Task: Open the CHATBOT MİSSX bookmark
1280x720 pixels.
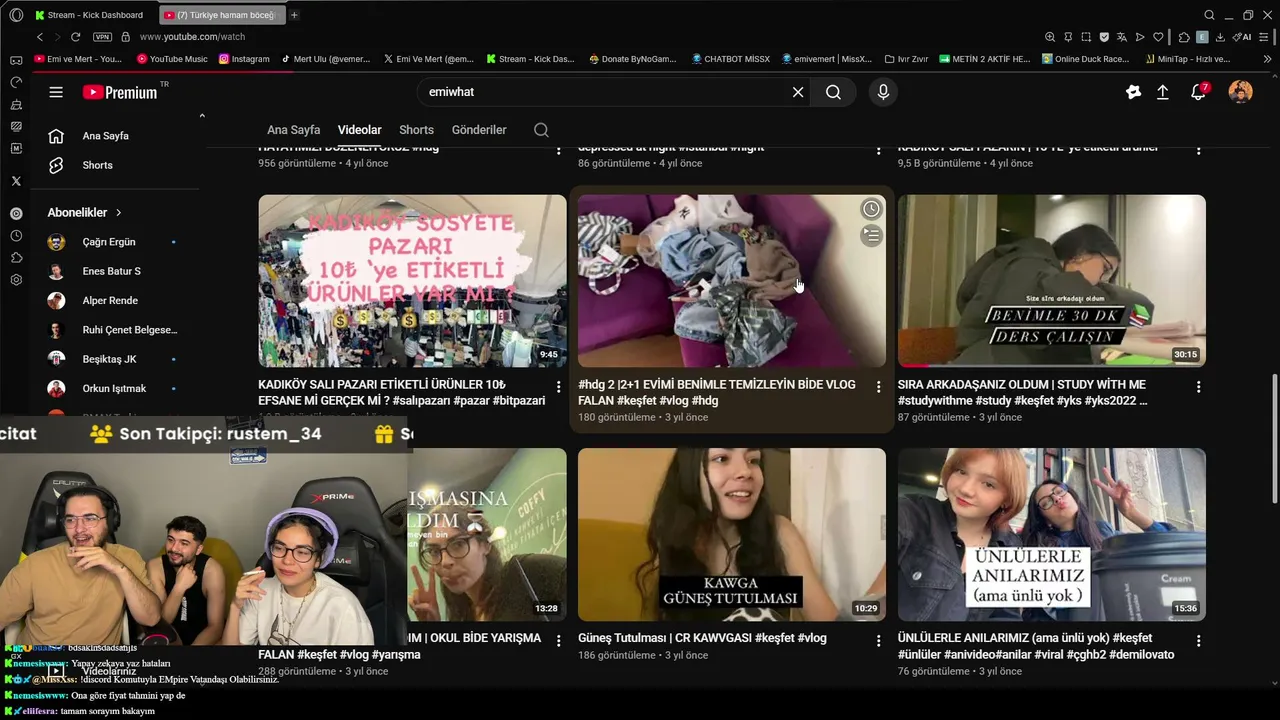Action: point(730,59)
